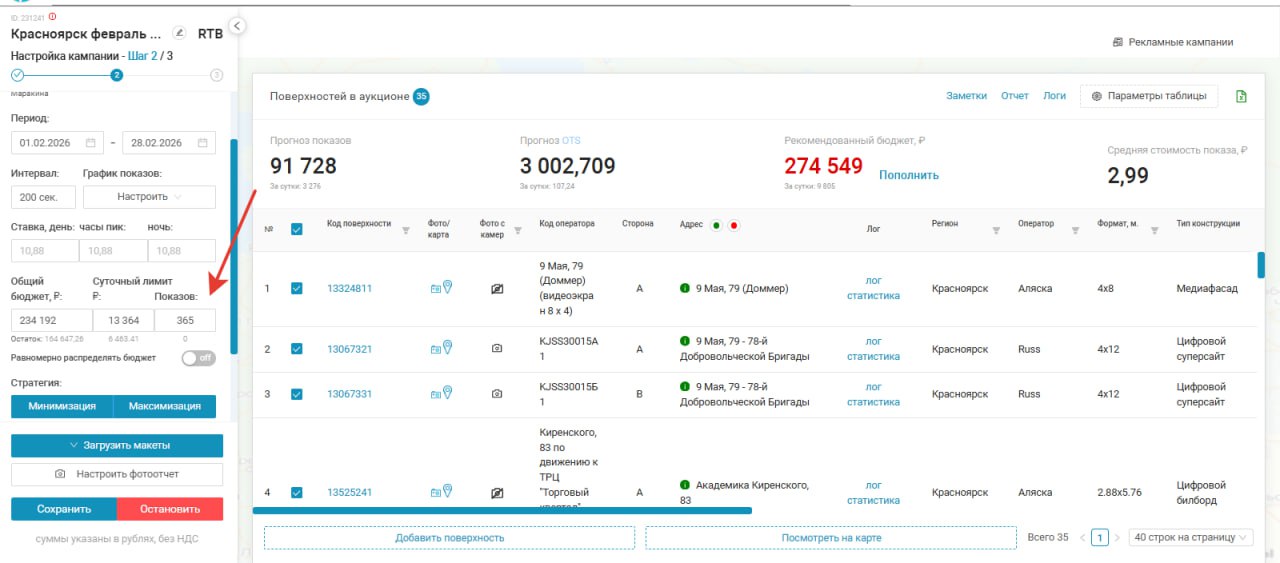1280x563 pixels.
Task: Go to next page with pagination arrow
Action: click(1117, 538)
